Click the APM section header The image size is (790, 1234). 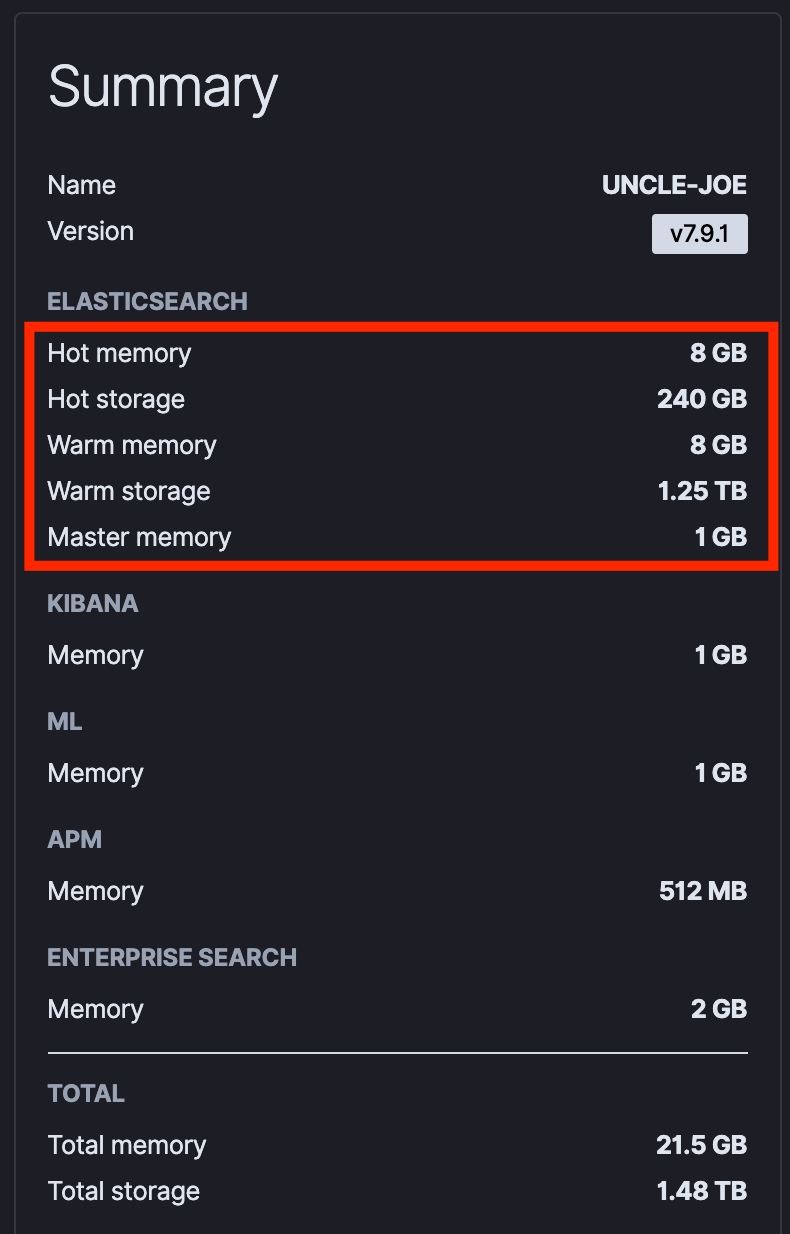tap(75, 840)
